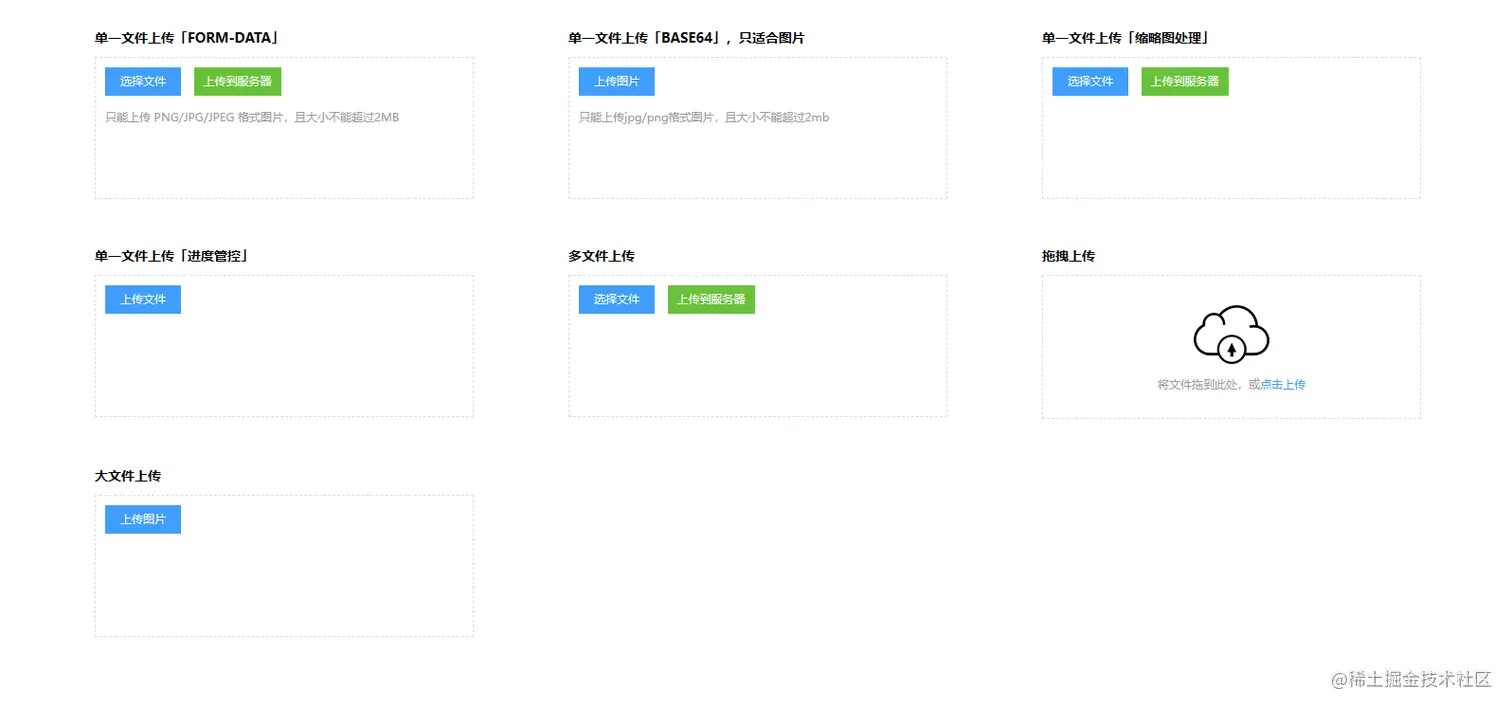Image resolution: width=1512 pixels, height=710 pixels.
Task: Click 选择文件 in the FORM-DATA section
Action: coord(143,81)
